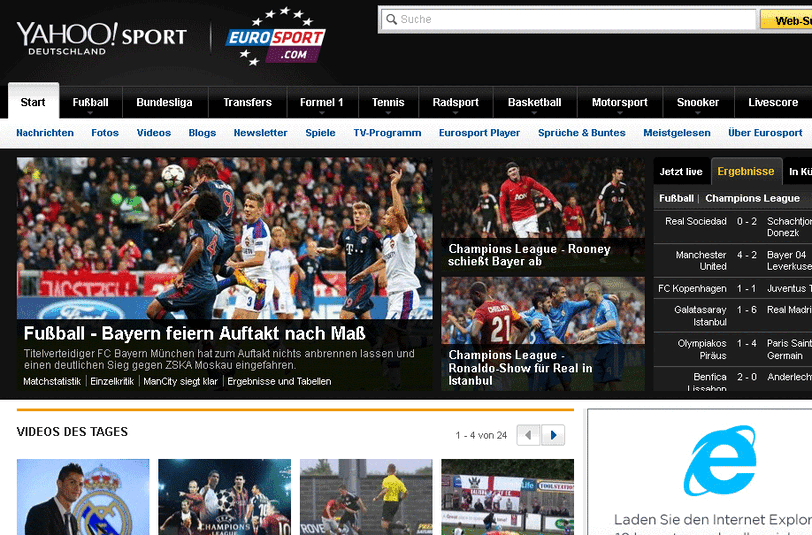812x535 pixels.
Task: Open the Fußball navigation menu
Action: [x=91, y=103]
